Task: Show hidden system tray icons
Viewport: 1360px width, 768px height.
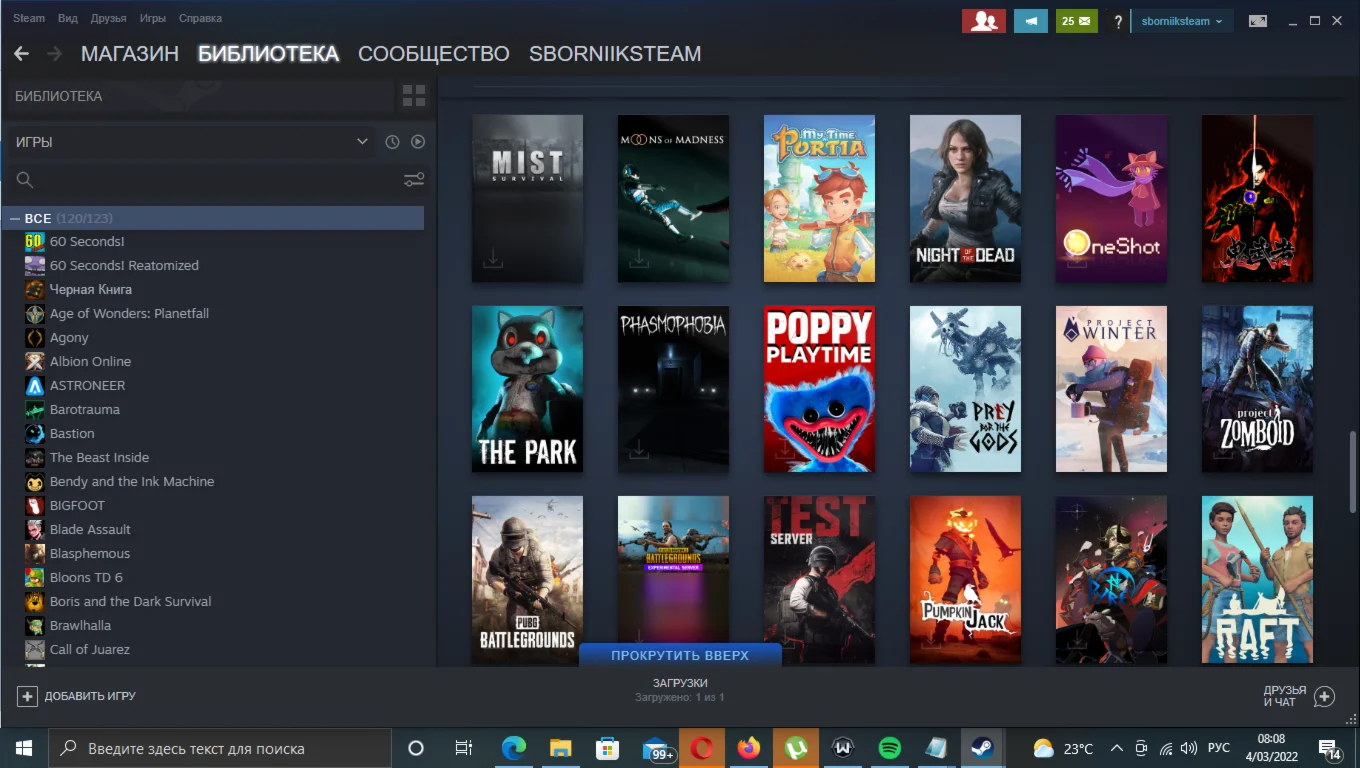Action: click(1116, 748)
